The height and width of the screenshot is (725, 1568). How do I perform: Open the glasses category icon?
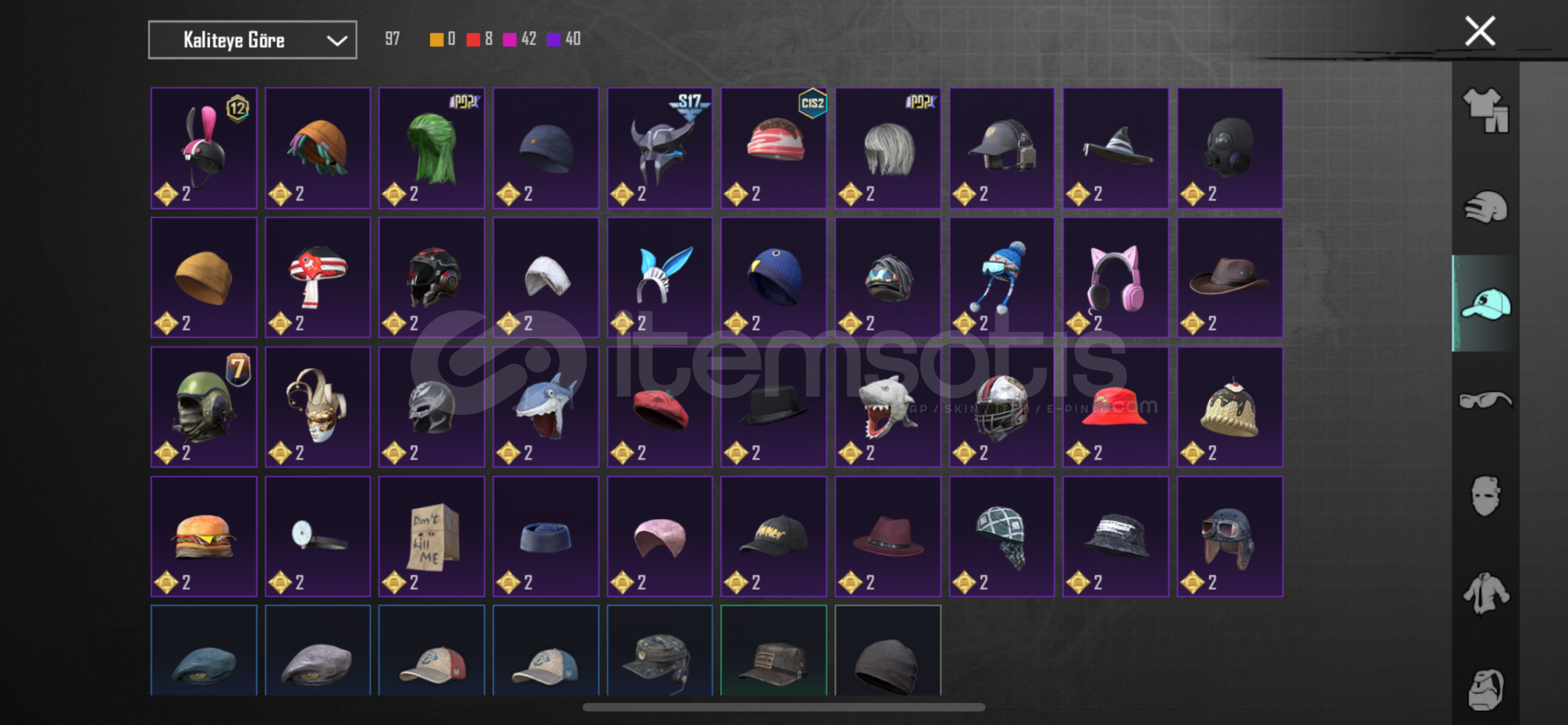[x=1485, y=400]
